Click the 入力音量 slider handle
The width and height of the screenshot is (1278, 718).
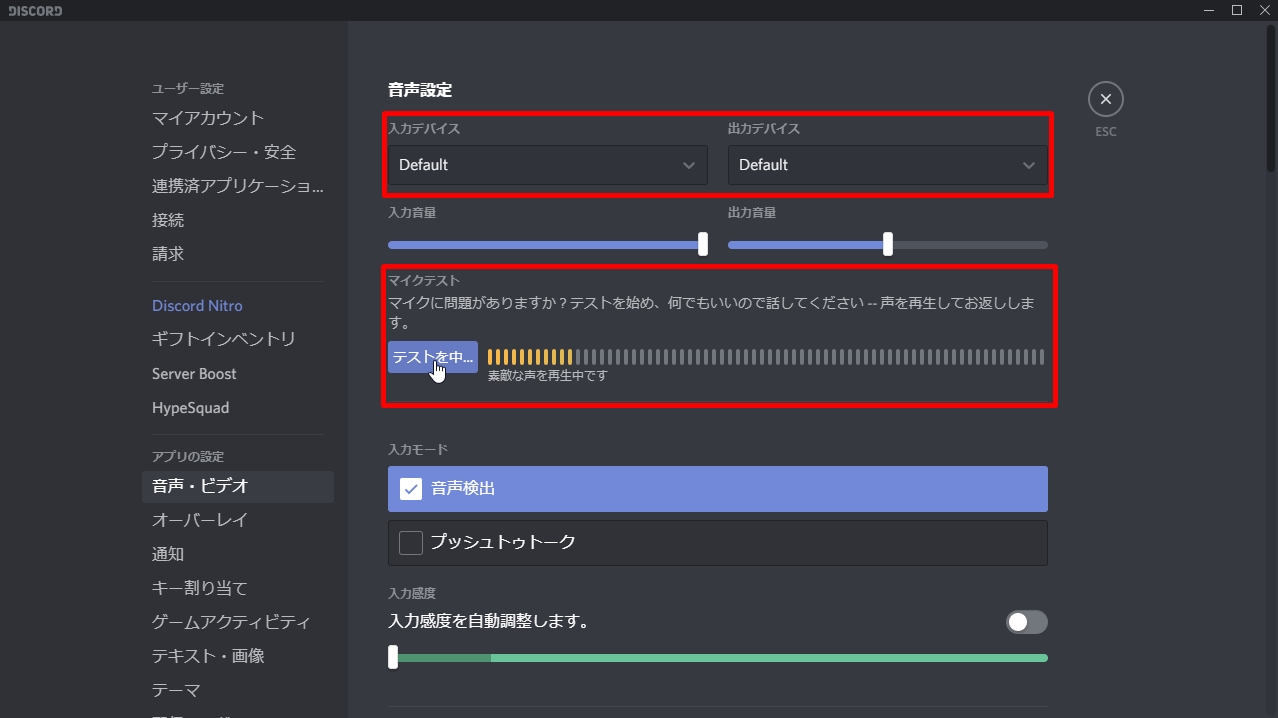[x=703, y=244]
